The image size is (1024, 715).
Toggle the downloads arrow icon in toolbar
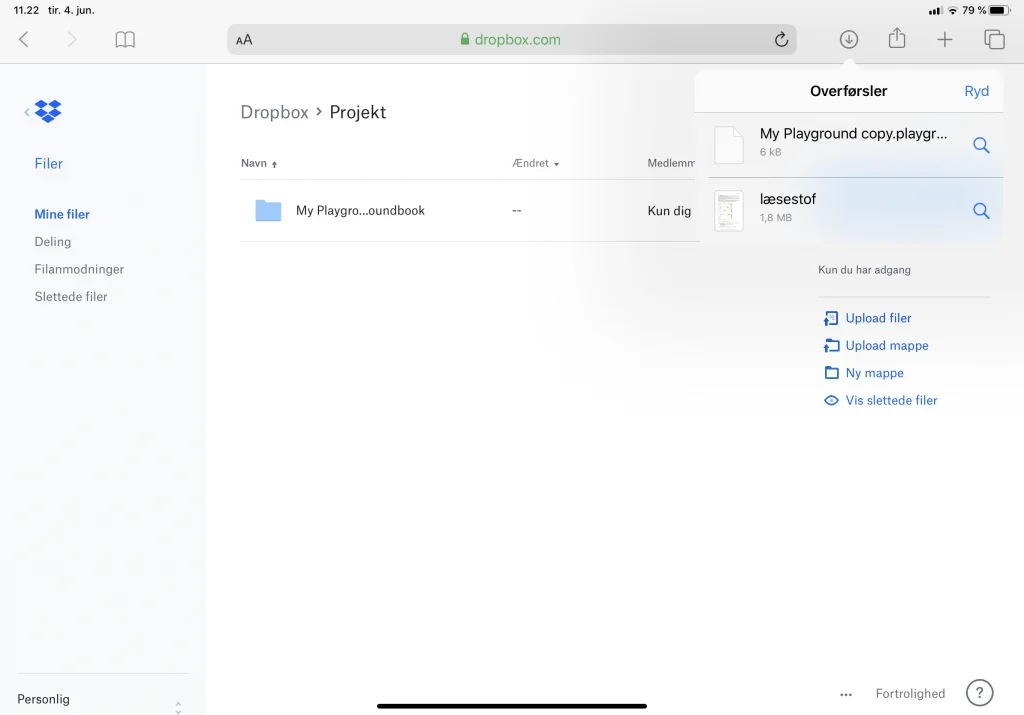(848, 39)
